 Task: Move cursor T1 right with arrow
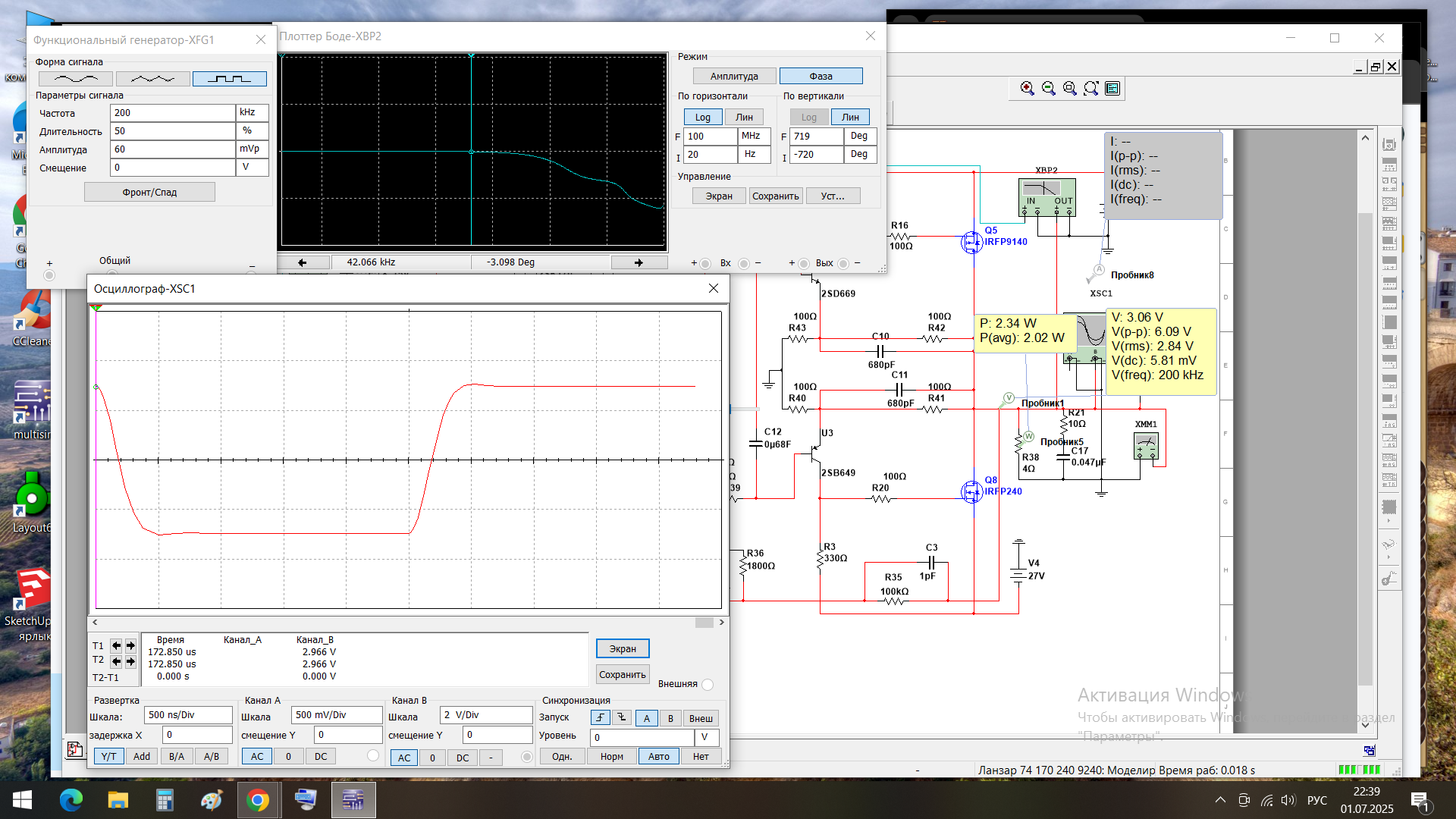pos(130,646)
